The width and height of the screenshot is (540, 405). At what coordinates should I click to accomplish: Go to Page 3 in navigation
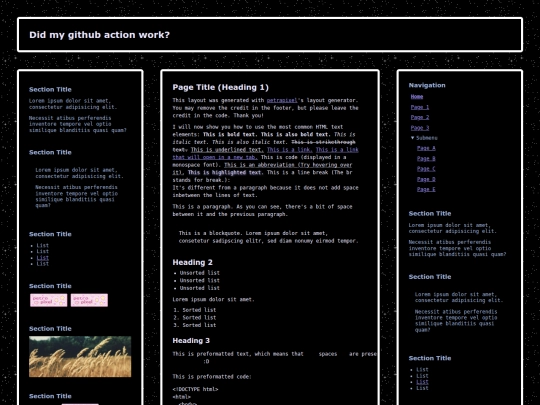420,128
